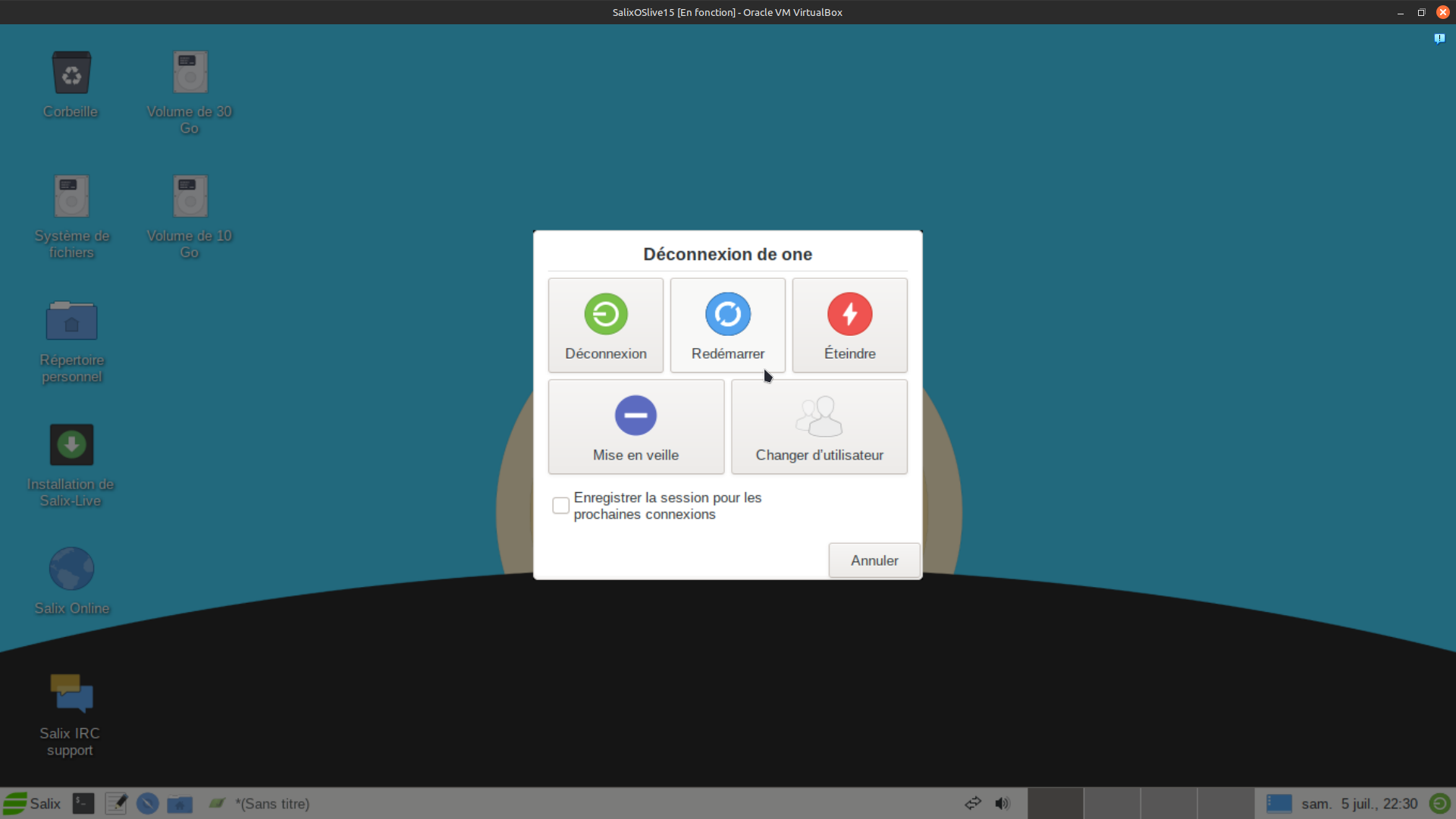Open the home folder panel launcher
This screenshot has height=819, width=1456.
[180, 804]
